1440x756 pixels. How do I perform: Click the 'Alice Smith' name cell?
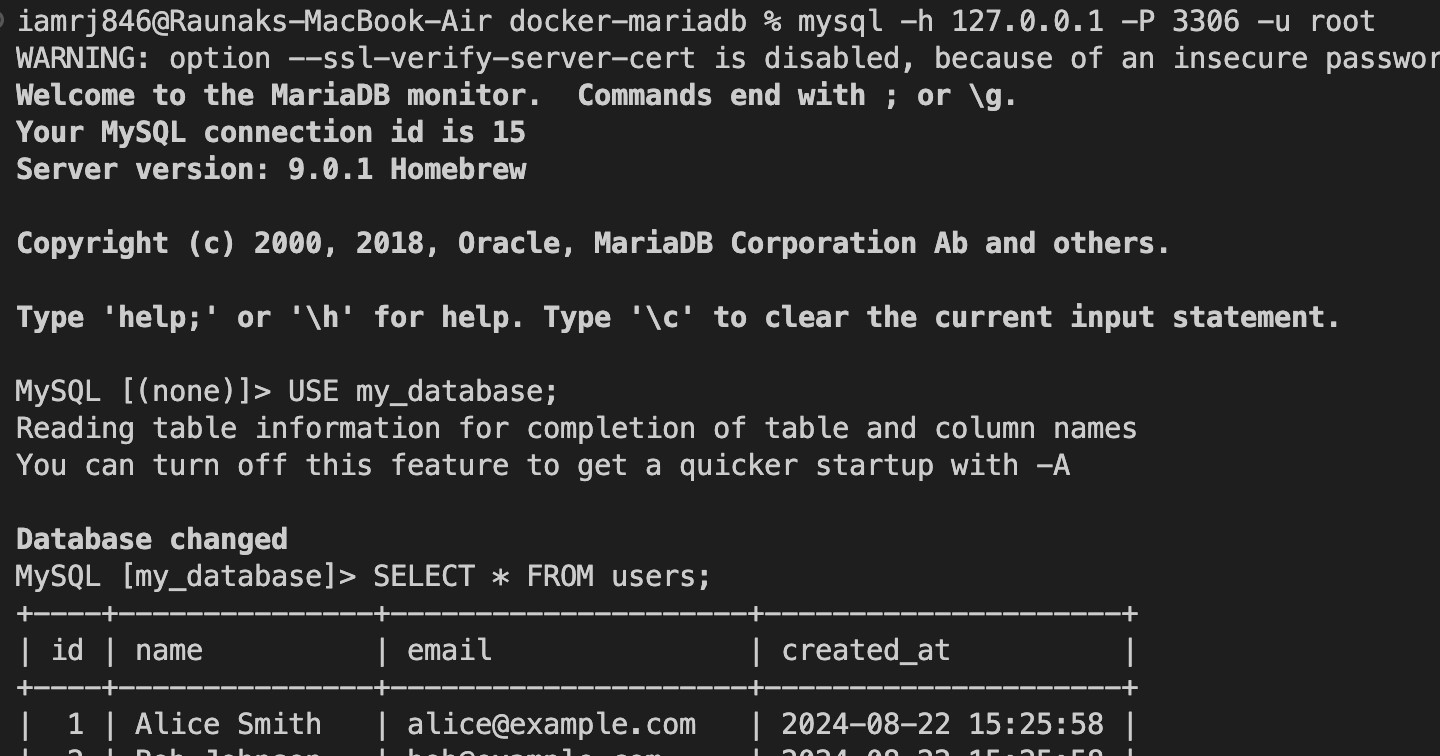[x=228, y=724]
